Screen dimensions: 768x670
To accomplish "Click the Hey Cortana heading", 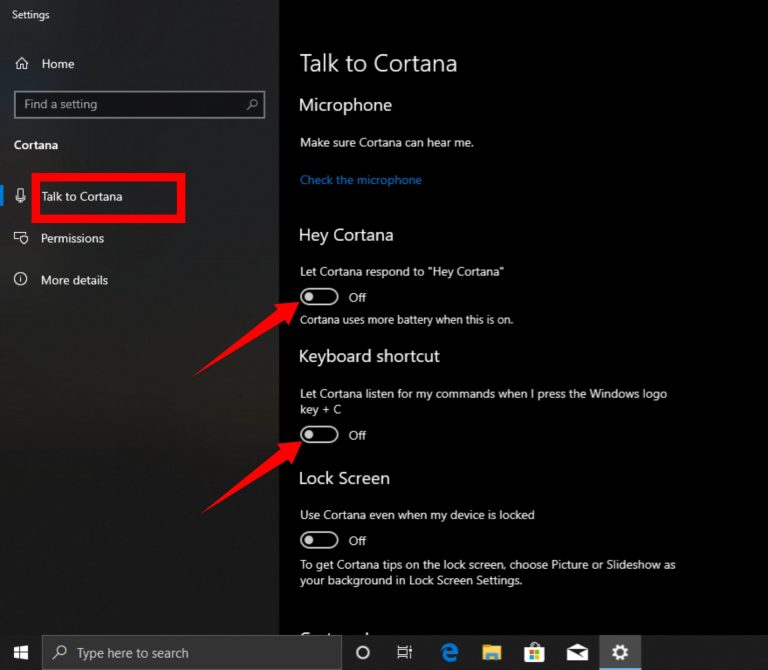I will [346, 236].
